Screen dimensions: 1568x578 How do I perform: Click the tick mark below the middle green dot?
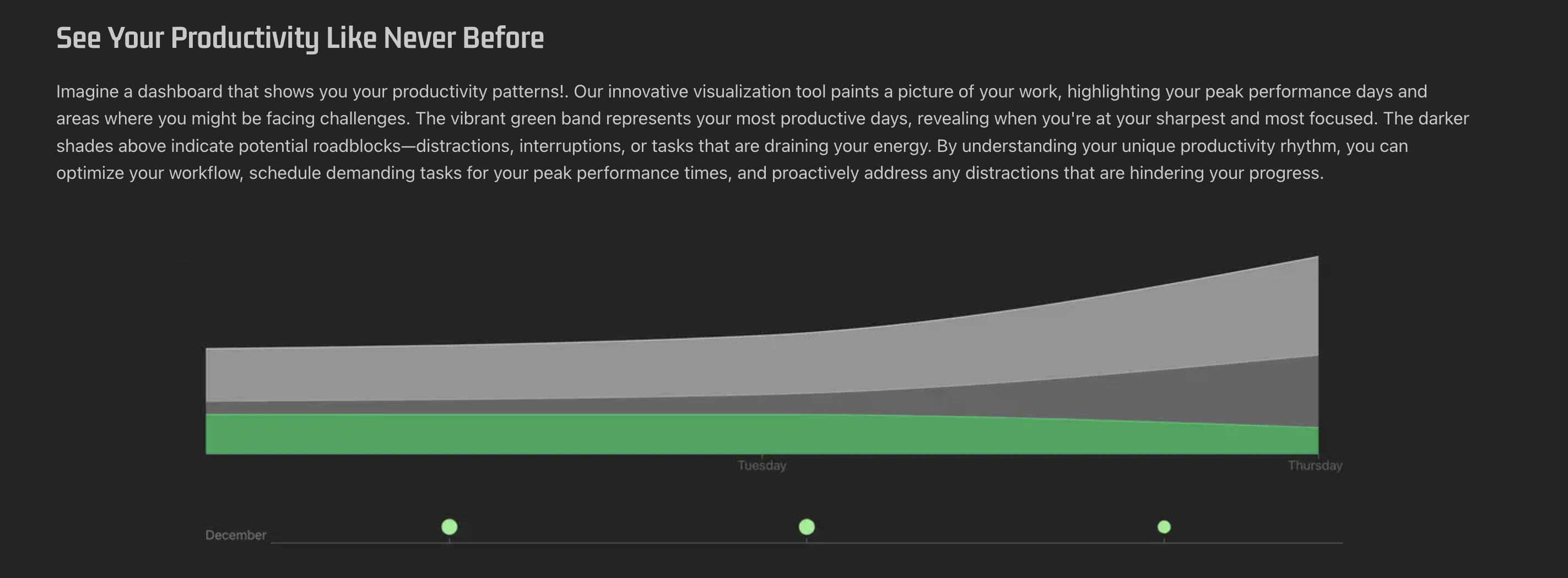[x=807, y=539]
